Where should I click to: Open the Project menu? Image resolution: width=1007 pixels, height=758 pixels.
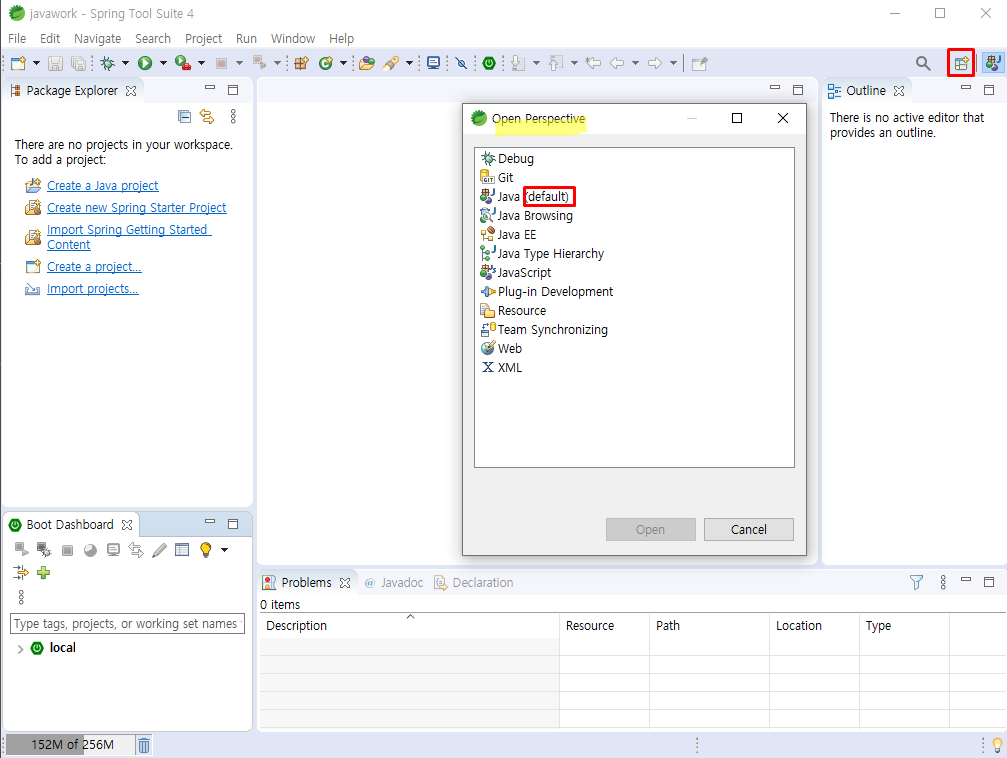tap(204, 39)
